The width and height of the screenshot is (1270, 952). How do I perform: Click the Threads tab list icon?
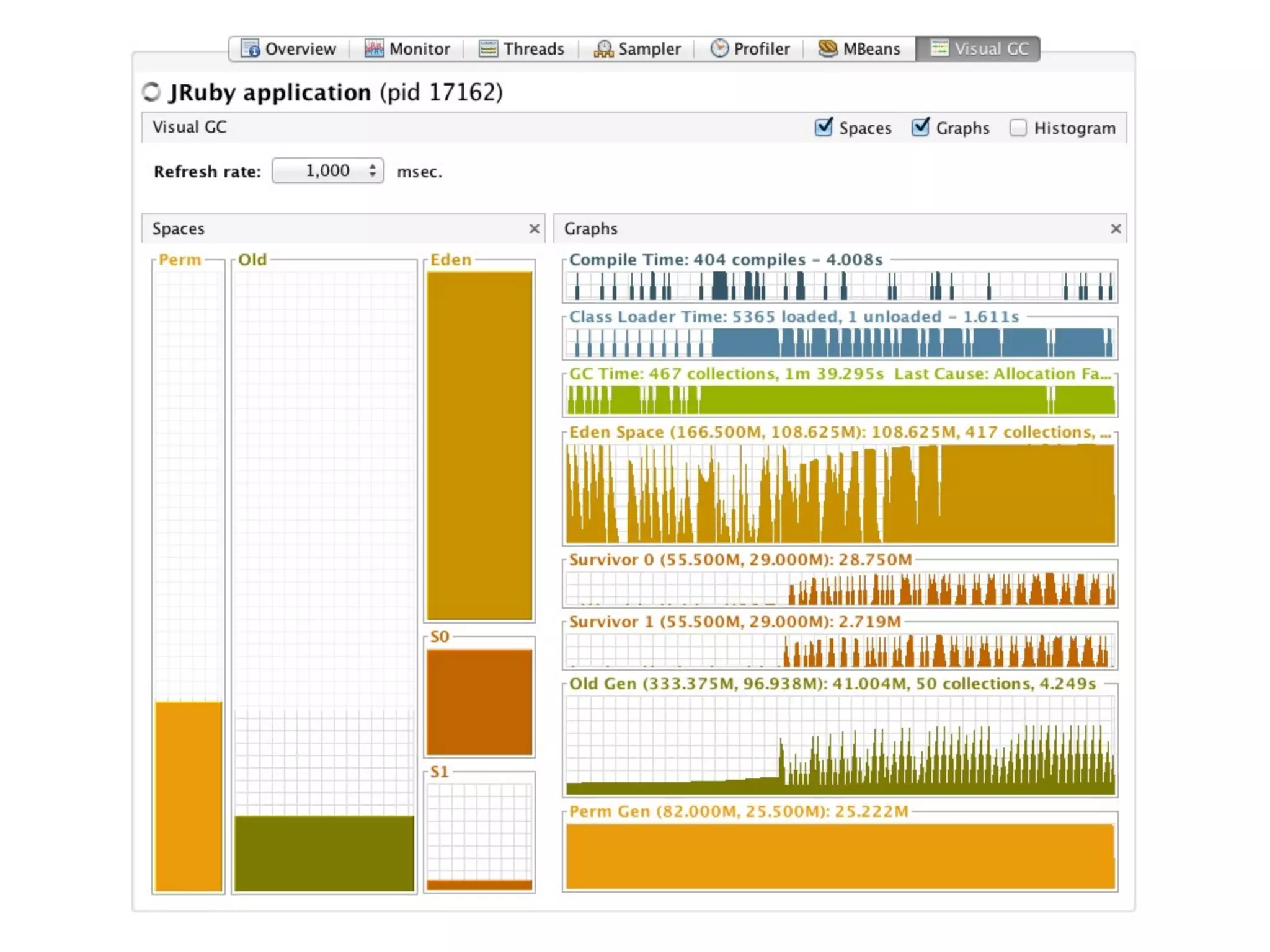(488, 48)
